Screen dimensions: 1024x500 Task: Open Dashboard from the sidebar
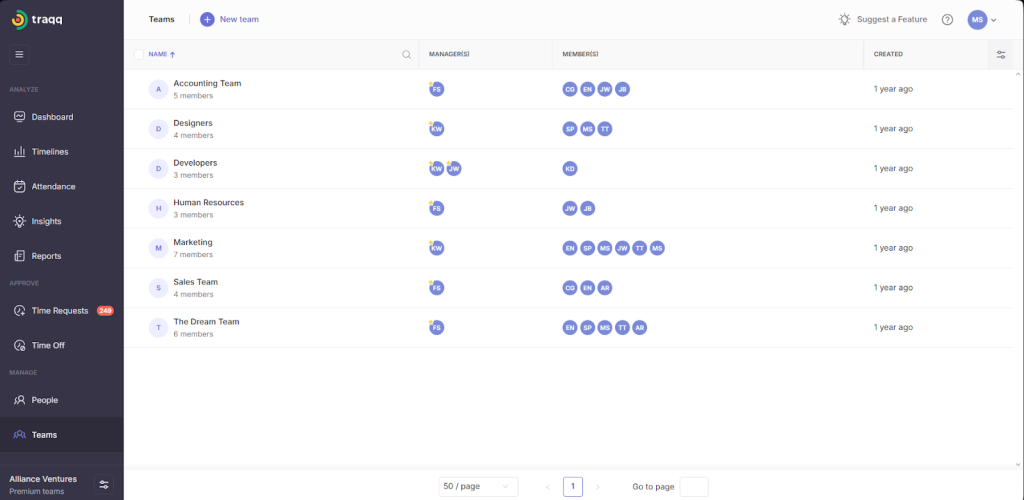coord(52,117)
